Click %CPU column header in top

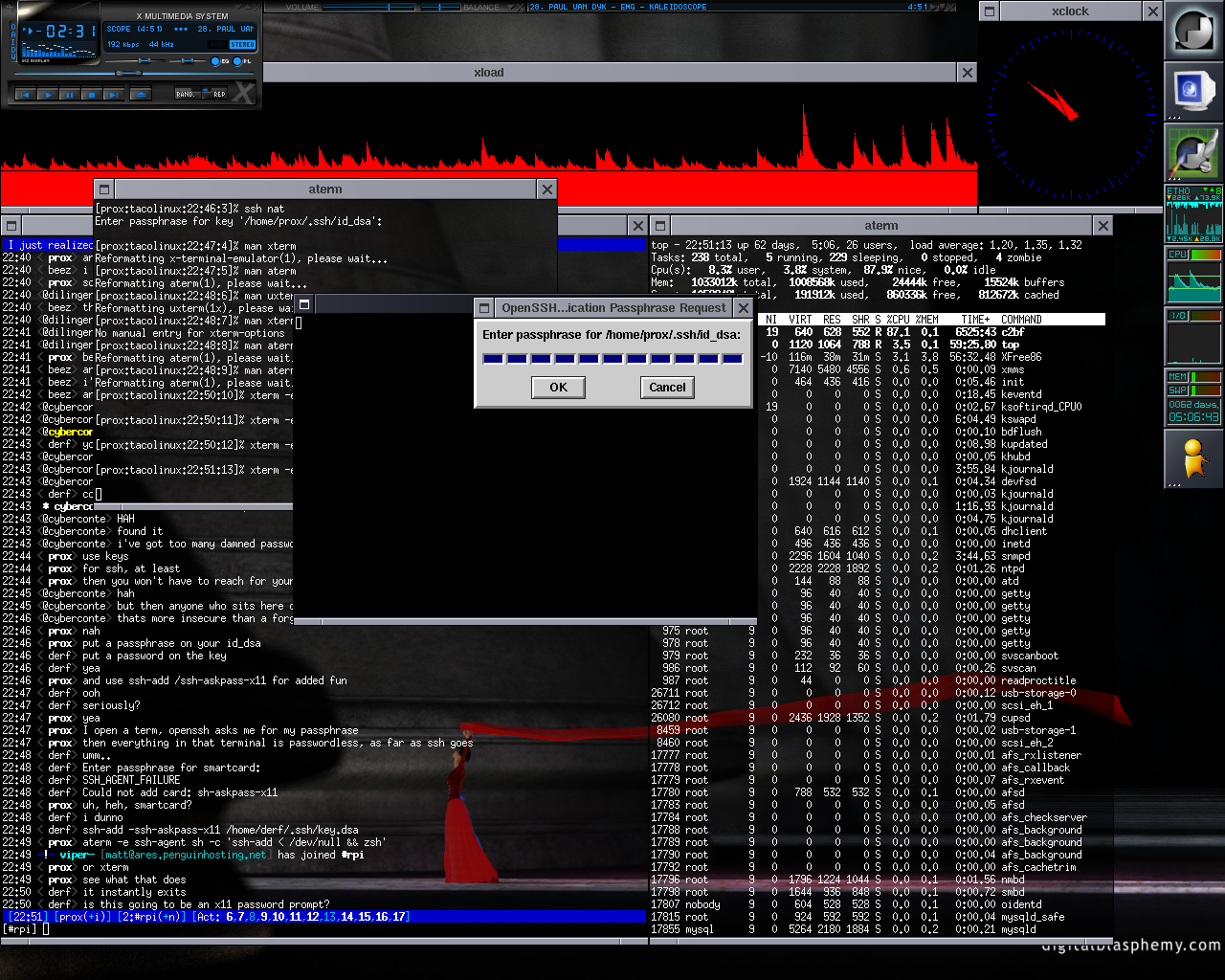pyautogui.click(x=898, y=320)
